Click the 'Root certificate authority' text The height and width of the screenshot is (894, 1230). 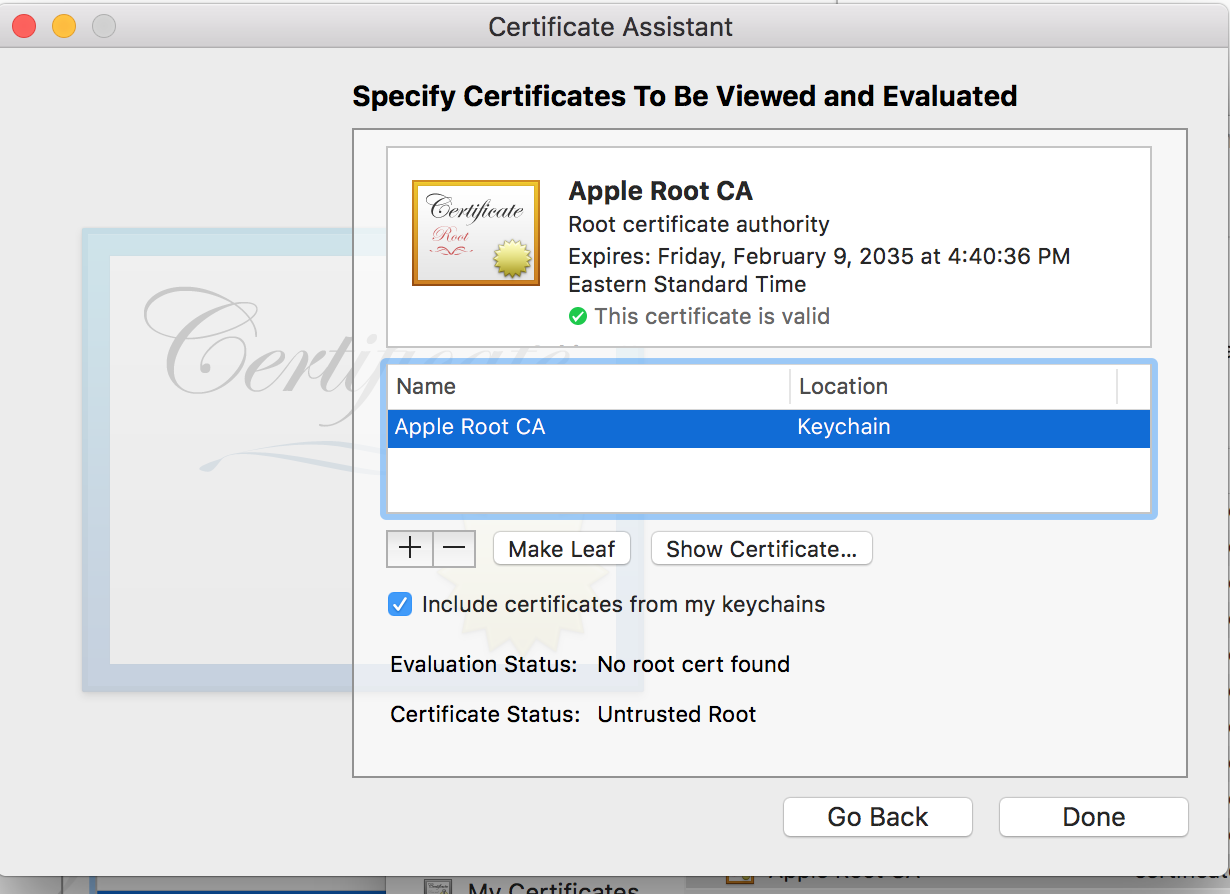pyautogui.click(x=699, y=224)
